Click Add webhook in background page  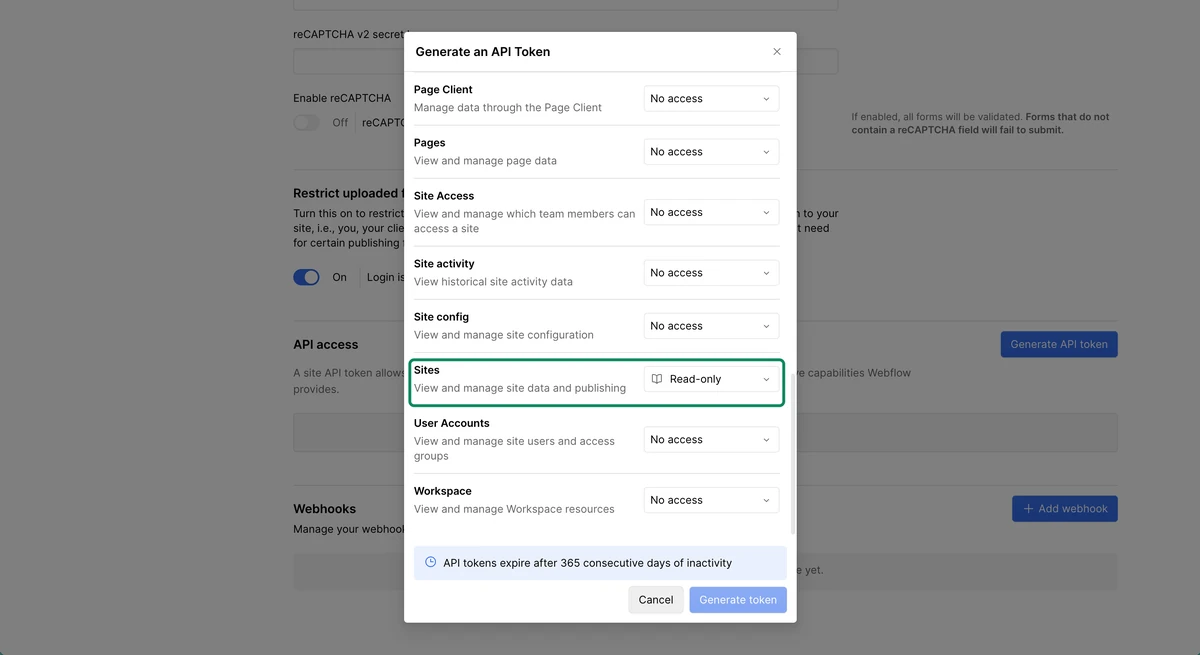[1065, 509]
